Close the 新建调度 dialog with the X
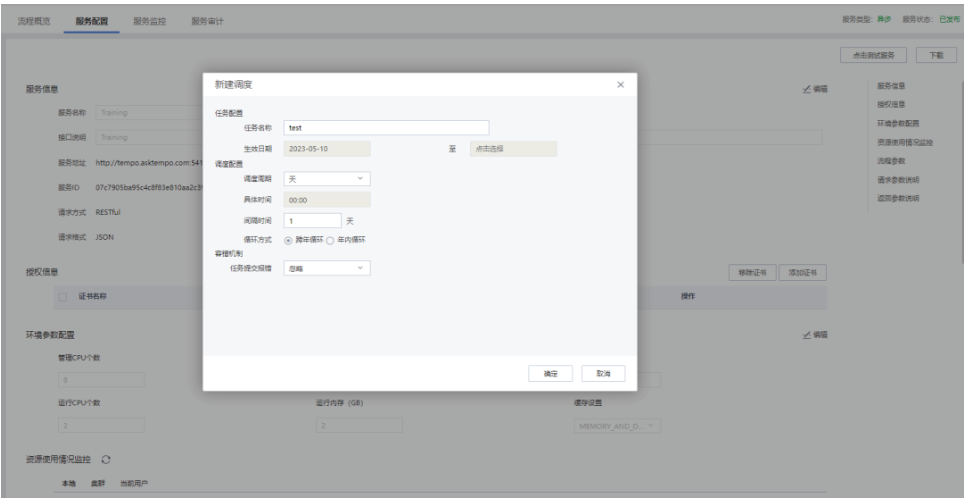This screenshot has width=967, height=501. coord(620,84)
